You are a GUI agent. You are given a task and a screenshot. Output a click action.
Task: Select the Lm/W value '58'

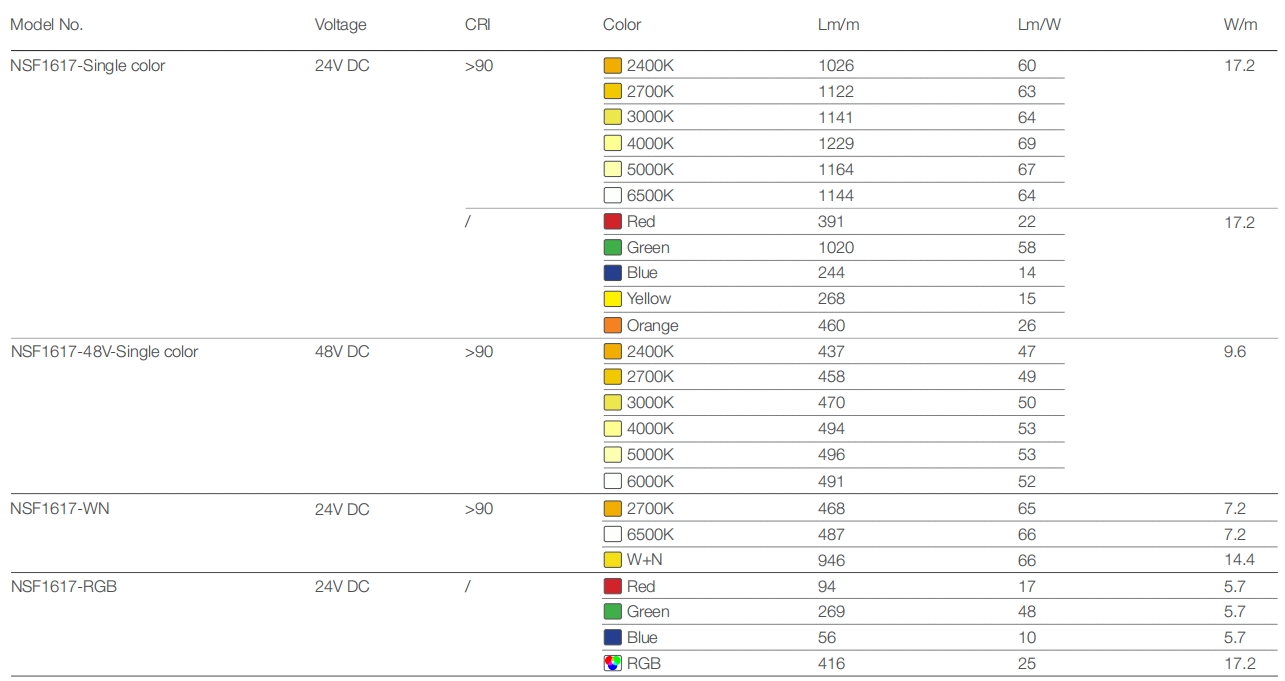(x=1027, y=248)
